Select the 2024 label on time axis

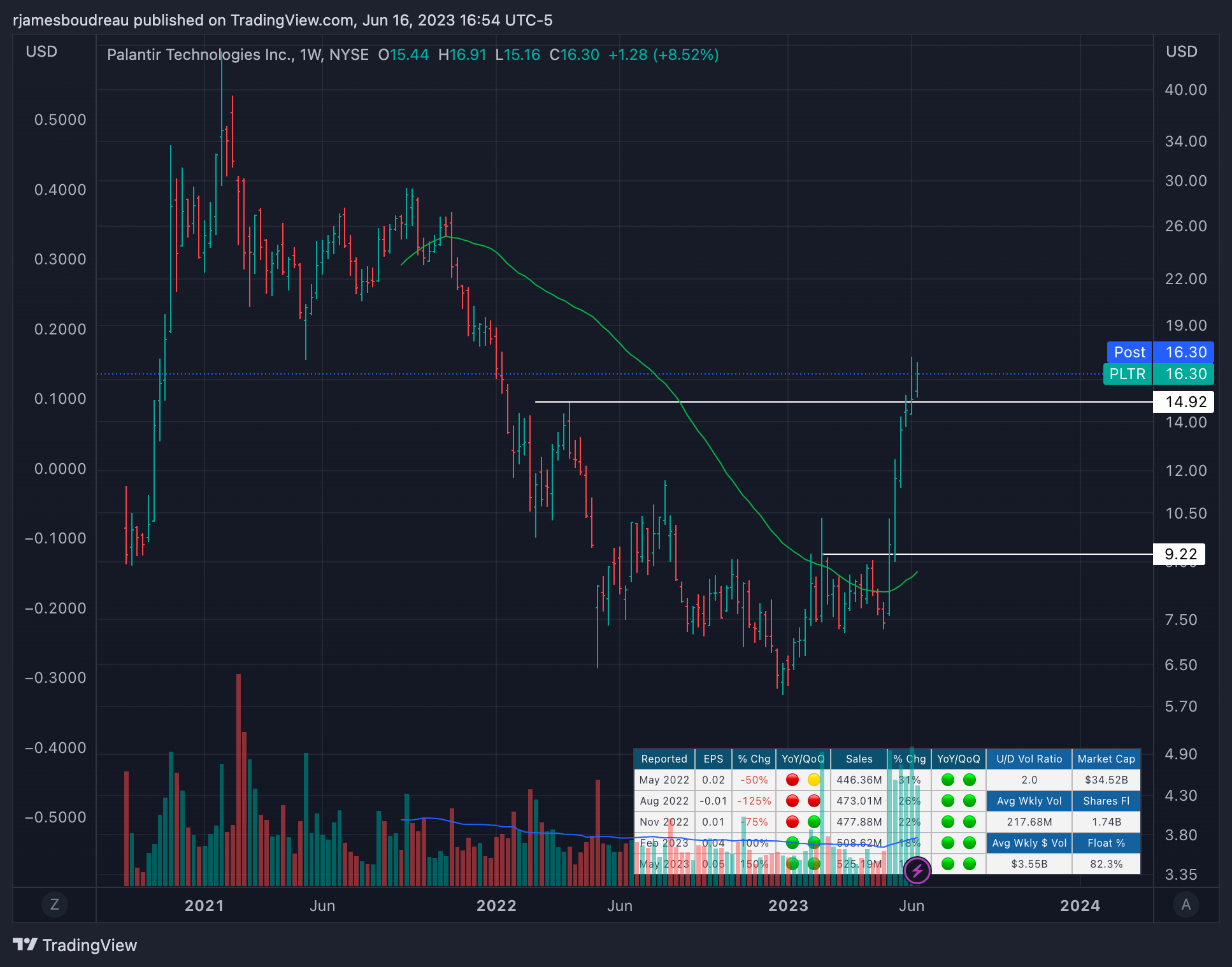1080,905
